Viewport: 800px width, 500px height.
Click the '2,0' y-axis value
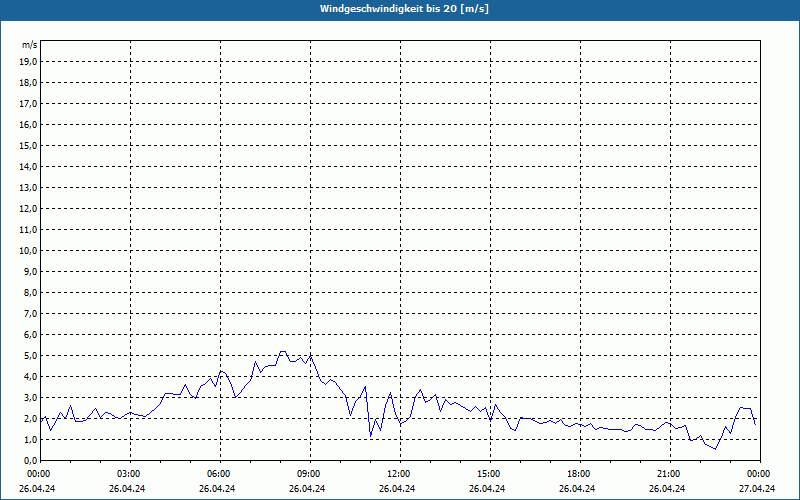(30, 418)
